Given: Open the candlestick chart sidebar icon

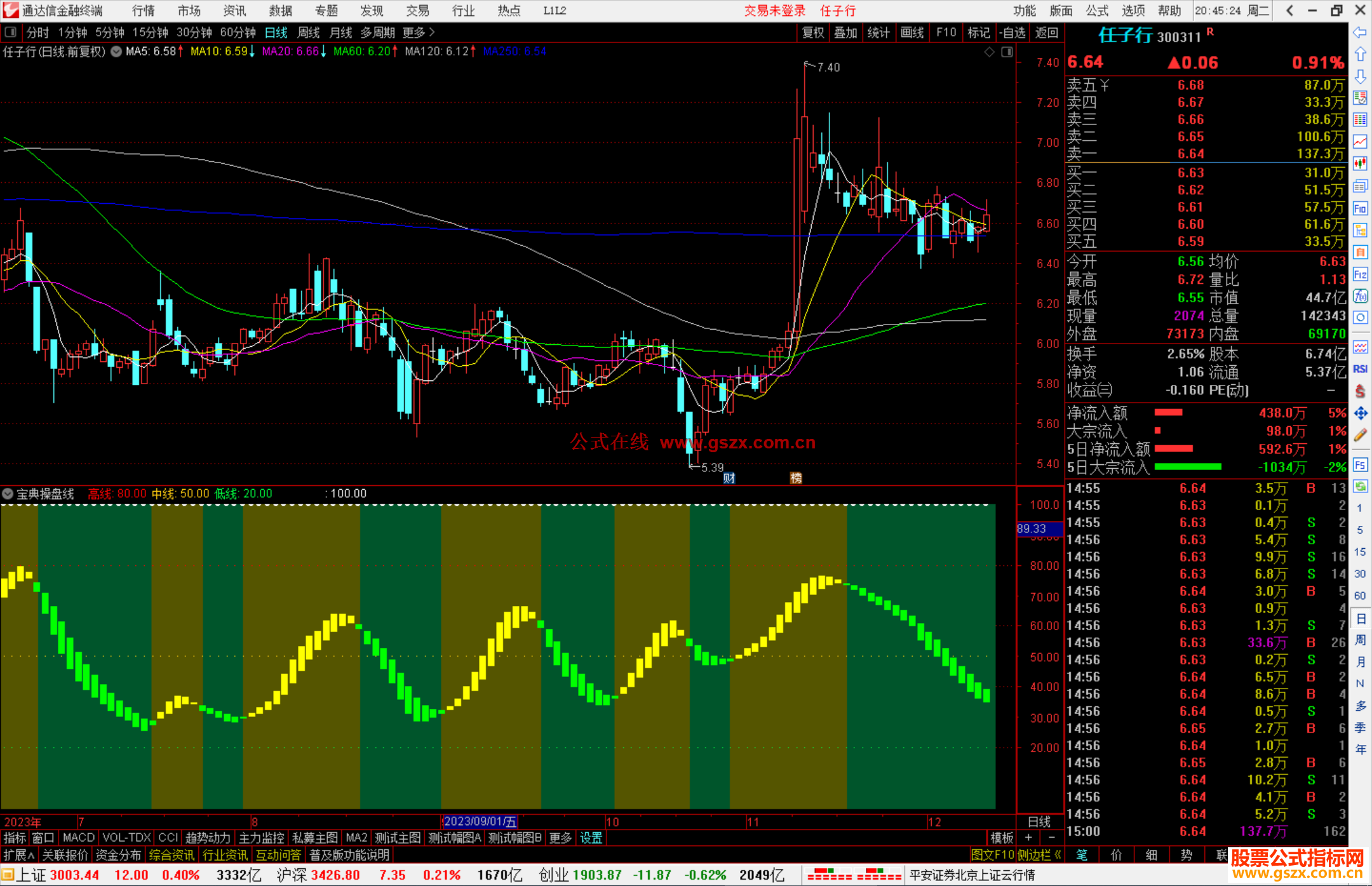Looking at the screenshot, I should click(x=1360, y=164).
